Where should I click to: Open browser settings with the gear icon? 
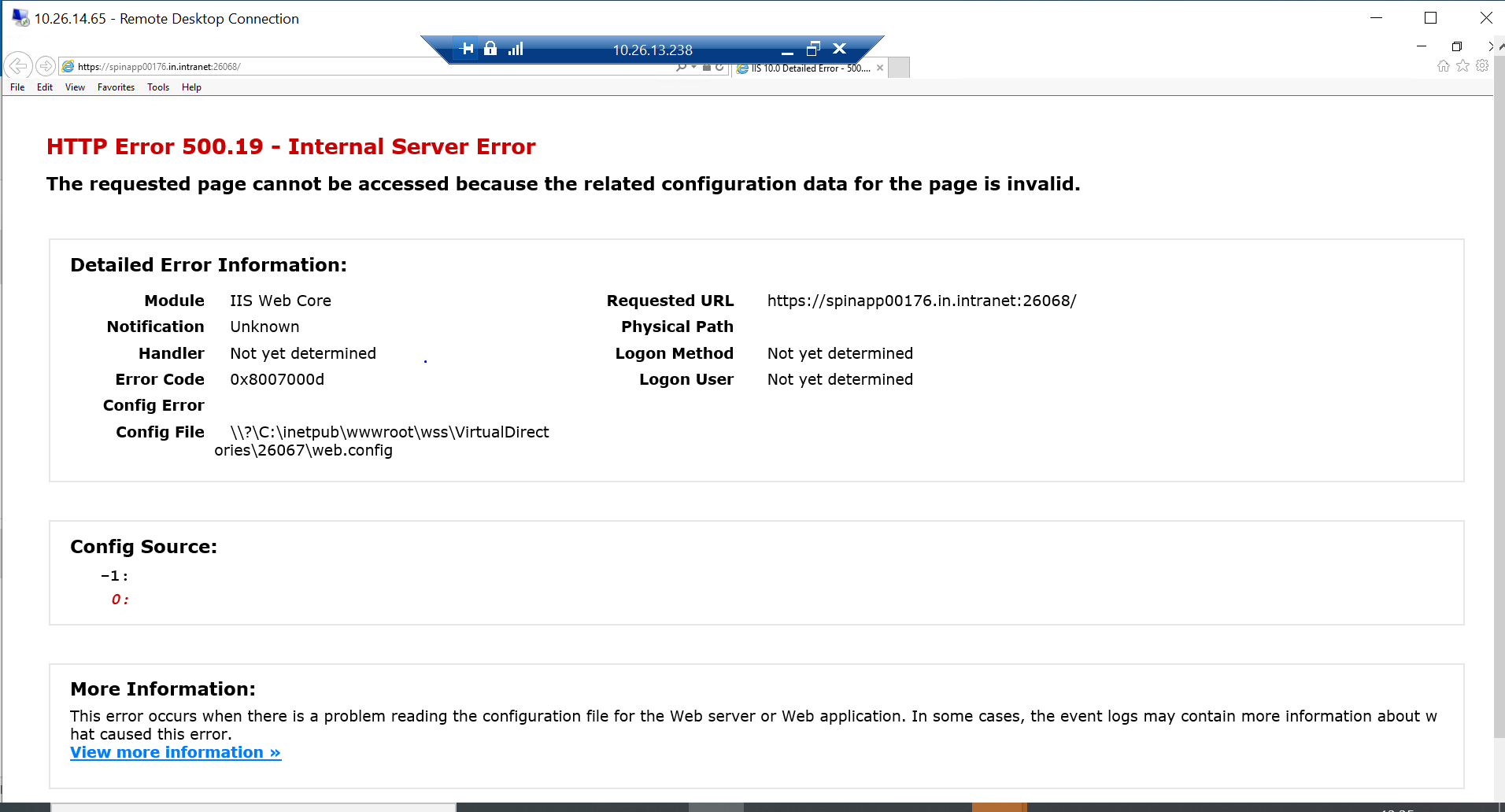[1483, 66]
